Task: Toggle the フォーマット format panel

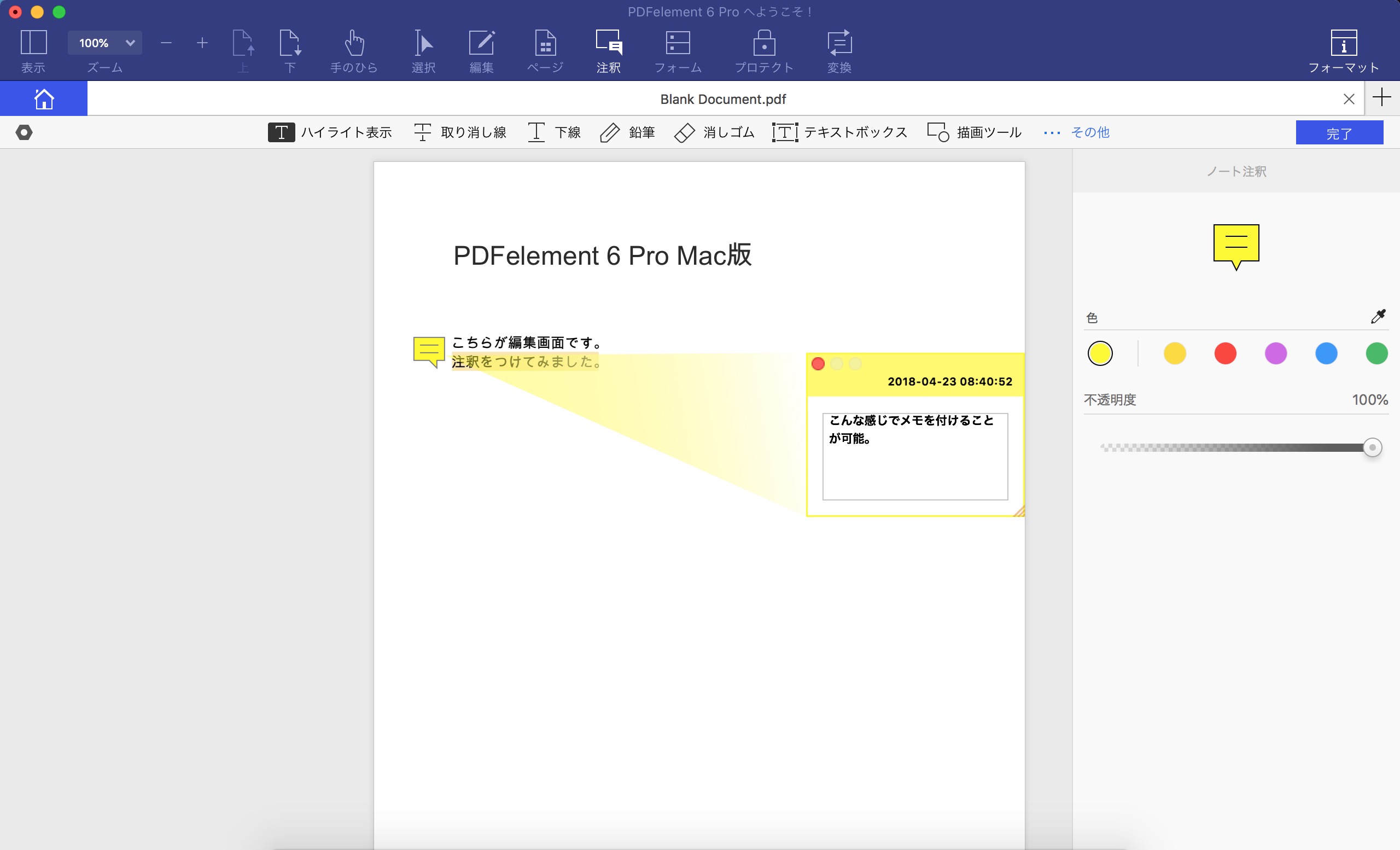Action: point(1344,43)
